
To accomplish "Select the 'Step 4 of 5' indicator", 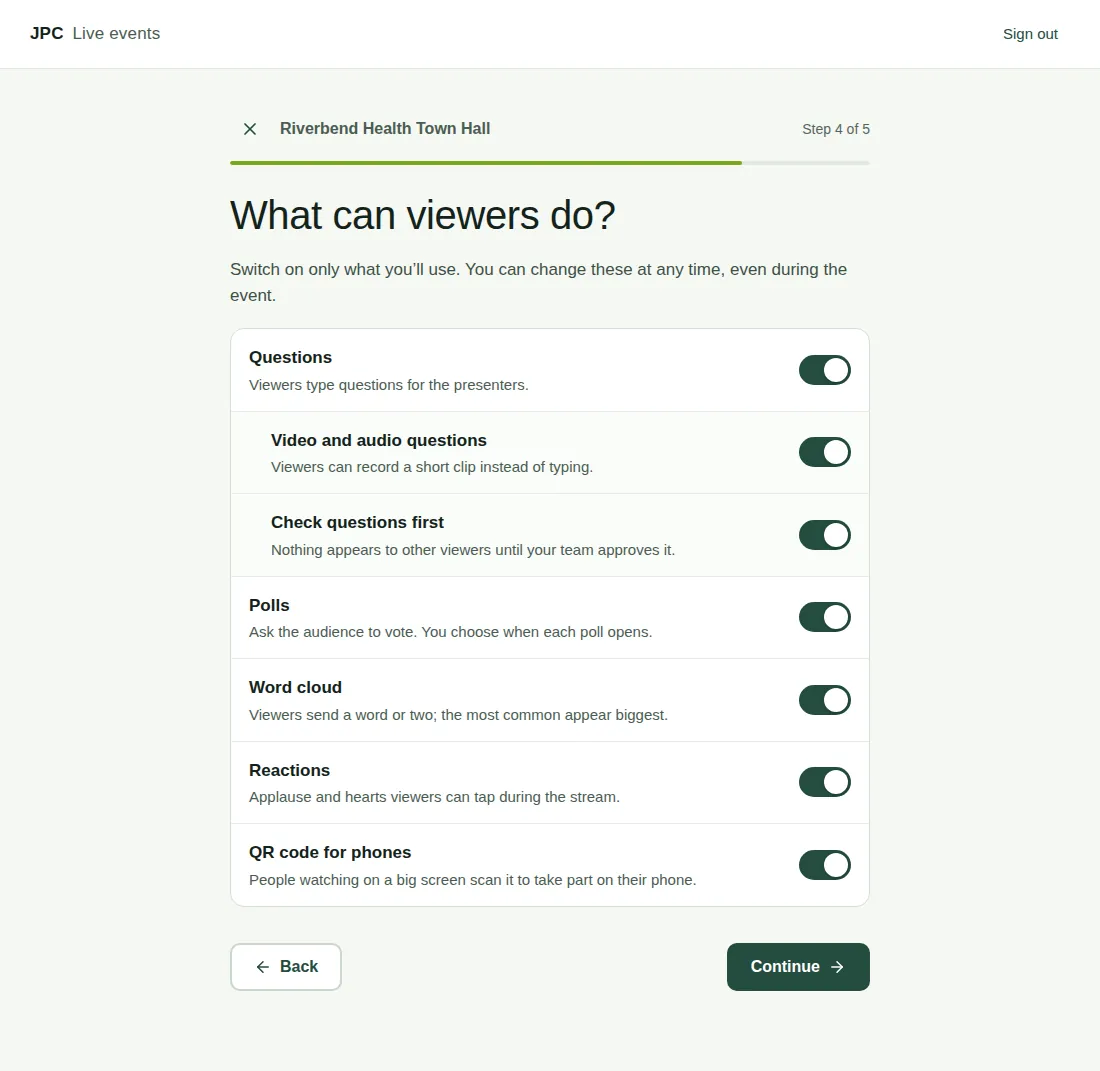I will coord(836,129).
